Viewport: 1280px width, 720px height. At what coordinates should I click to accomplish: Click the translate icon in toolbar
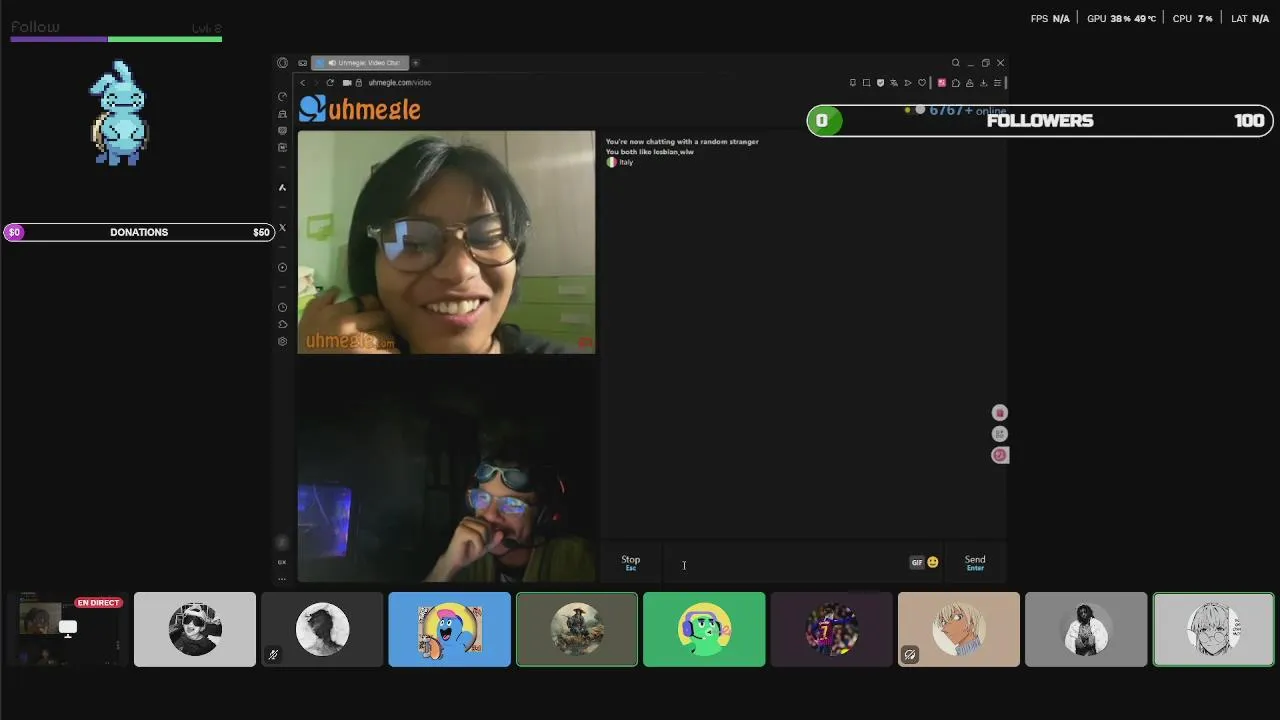[894, 83]
